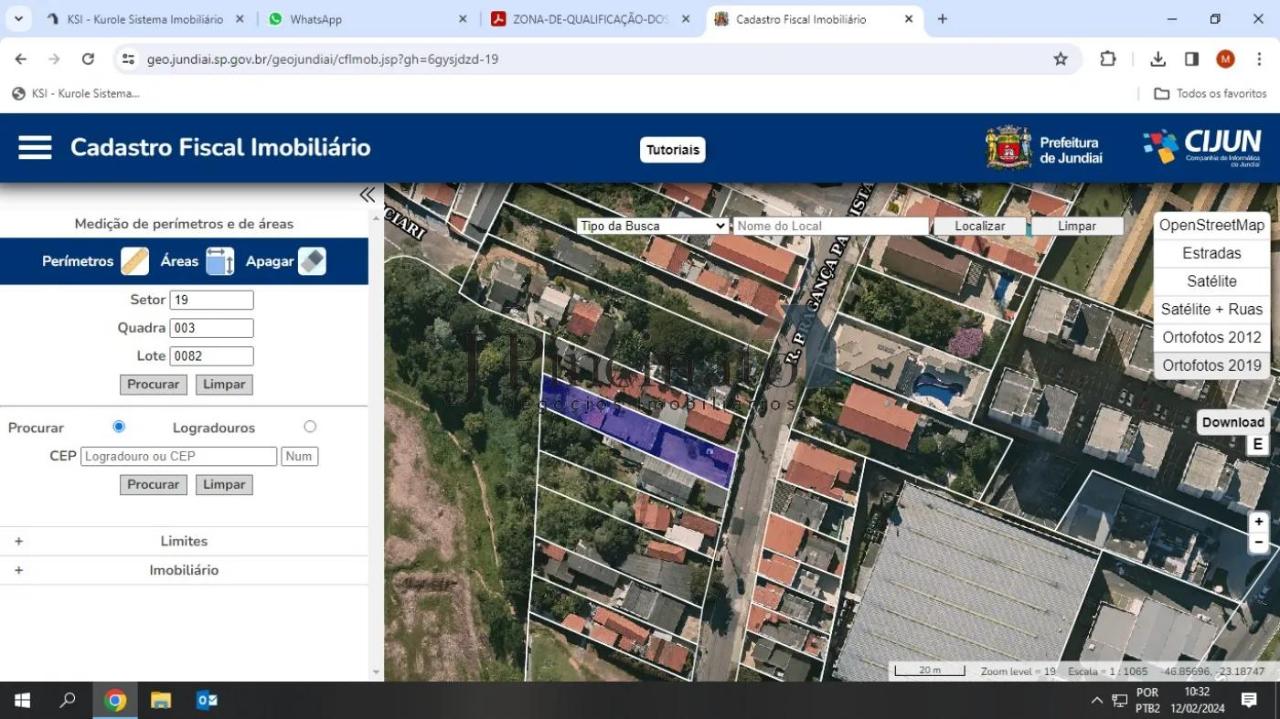Select the Áreas measurement tool icon
This screenshot has height=719, width=1280.
coord(220,261)
